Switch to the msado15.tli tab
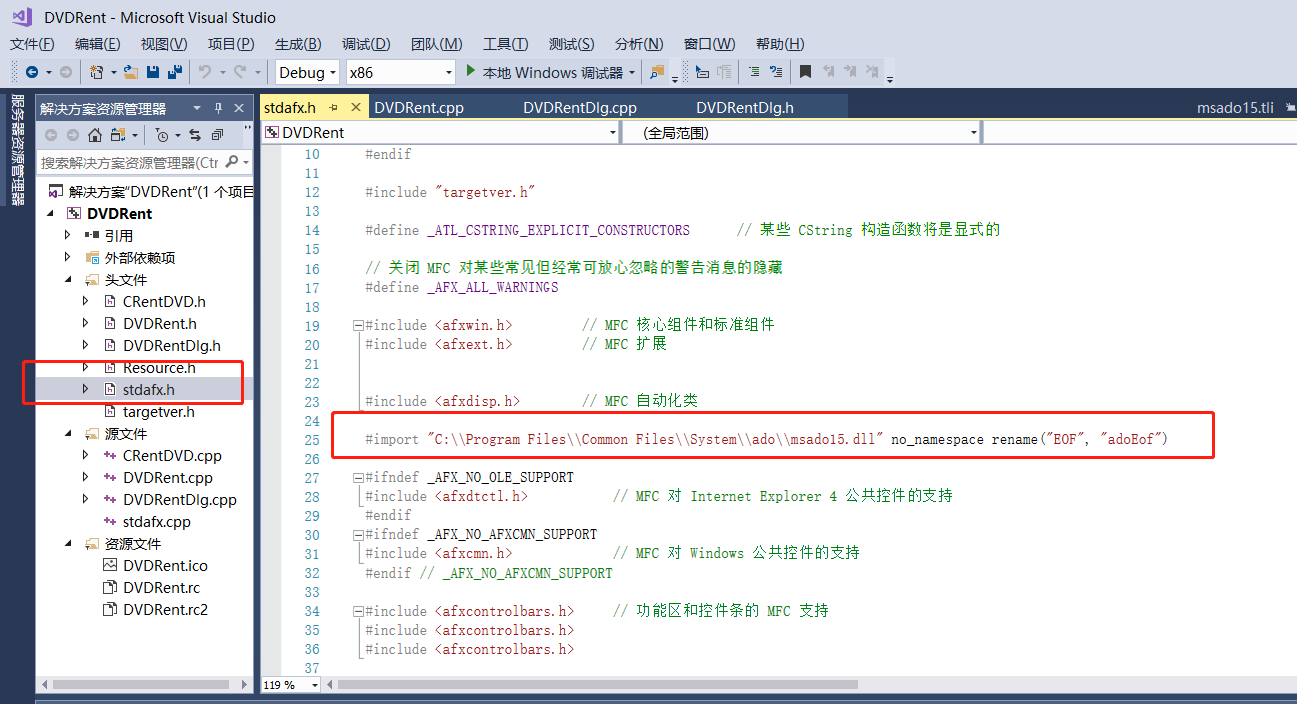1297x704 pixels. point(1235,107)
